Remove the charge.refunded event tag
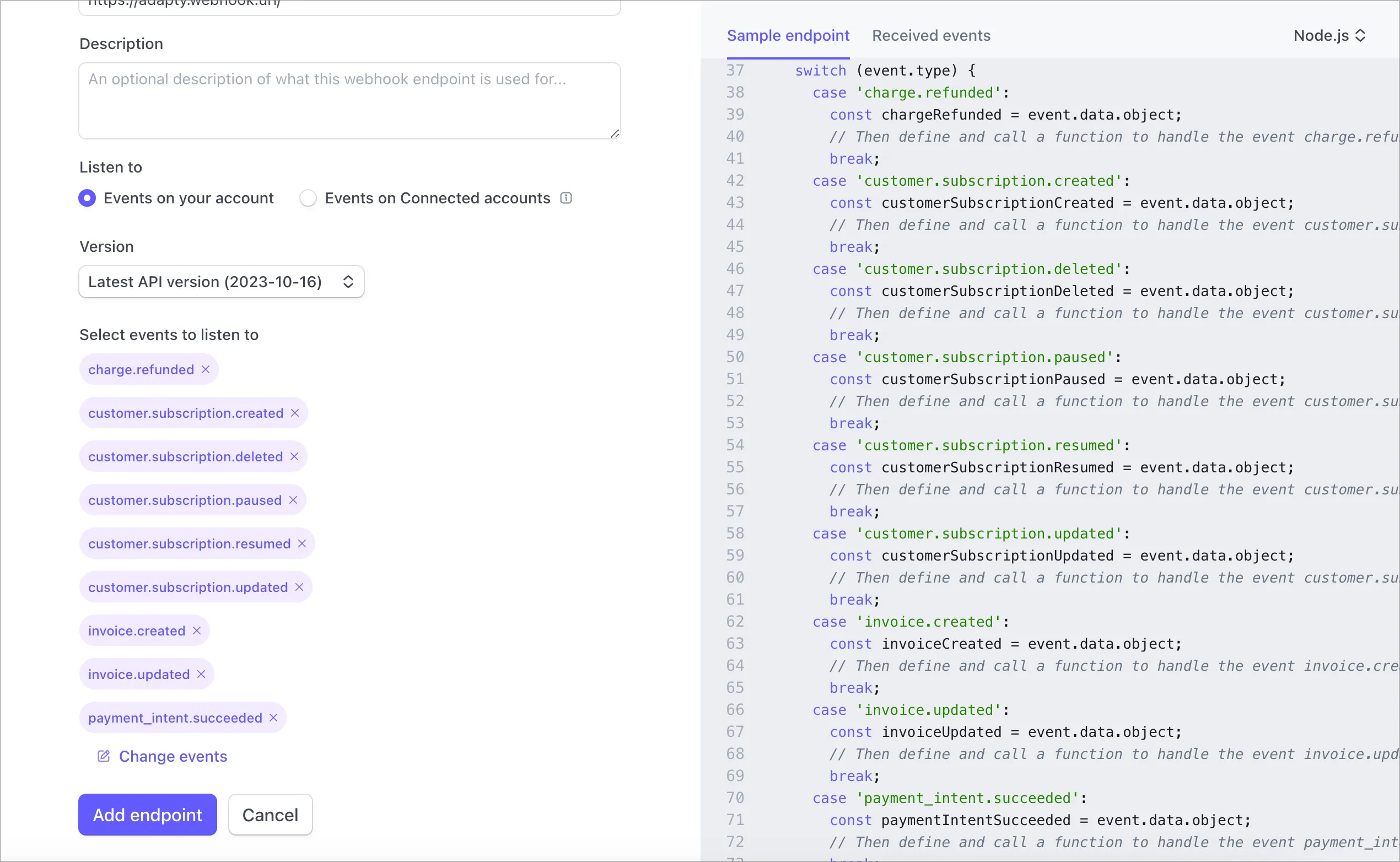 click(x=206, y=369)
